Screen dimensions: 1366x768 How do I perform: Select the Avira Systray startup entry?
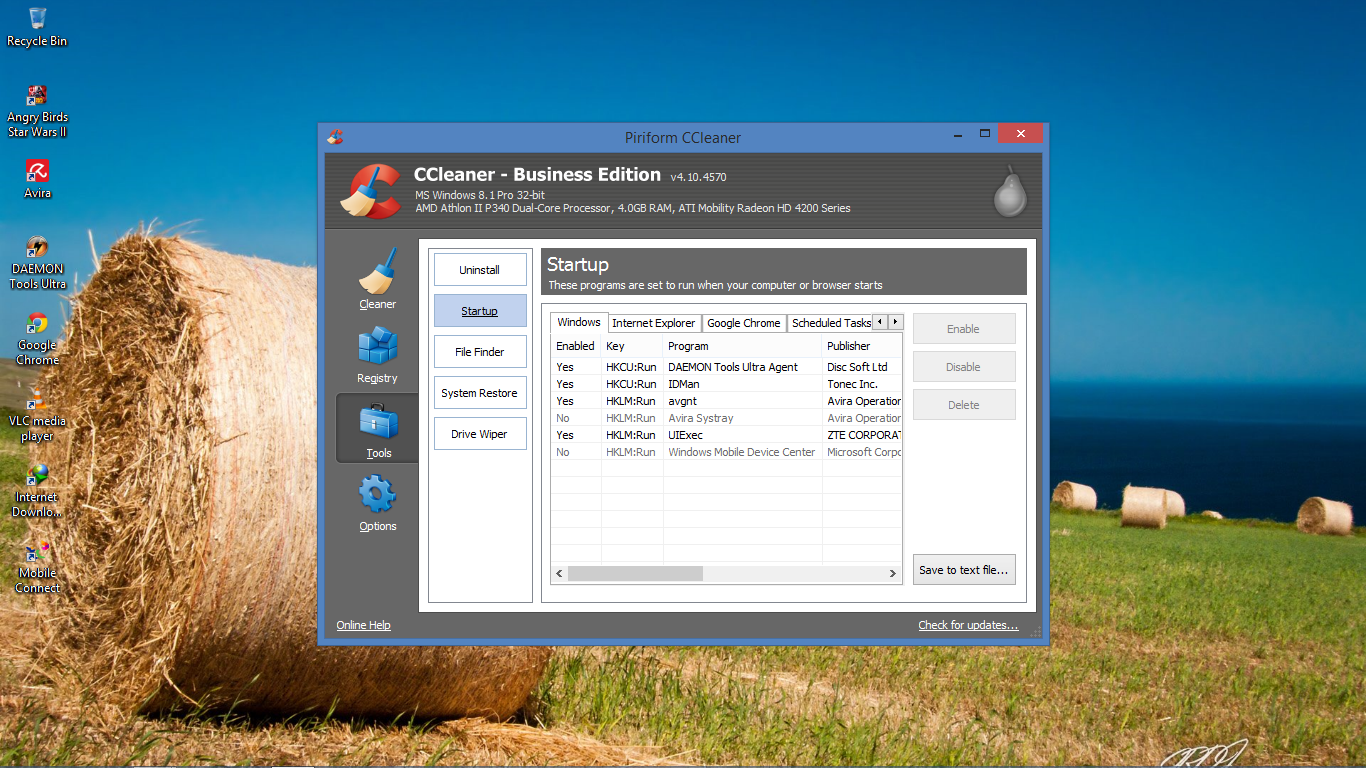[726, 418]
